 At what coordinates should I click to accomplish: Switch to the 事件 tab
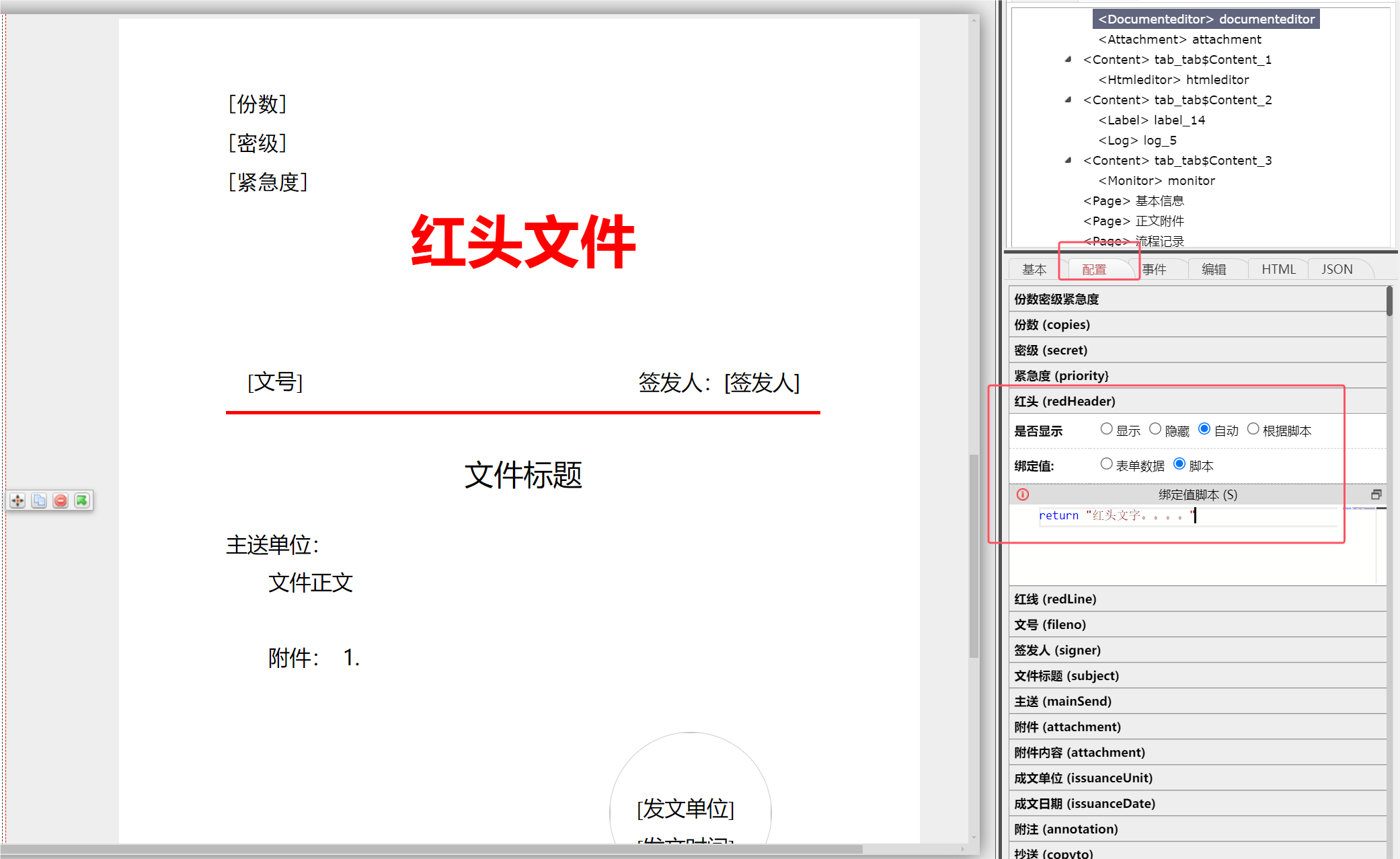[x=1154, y=269]
